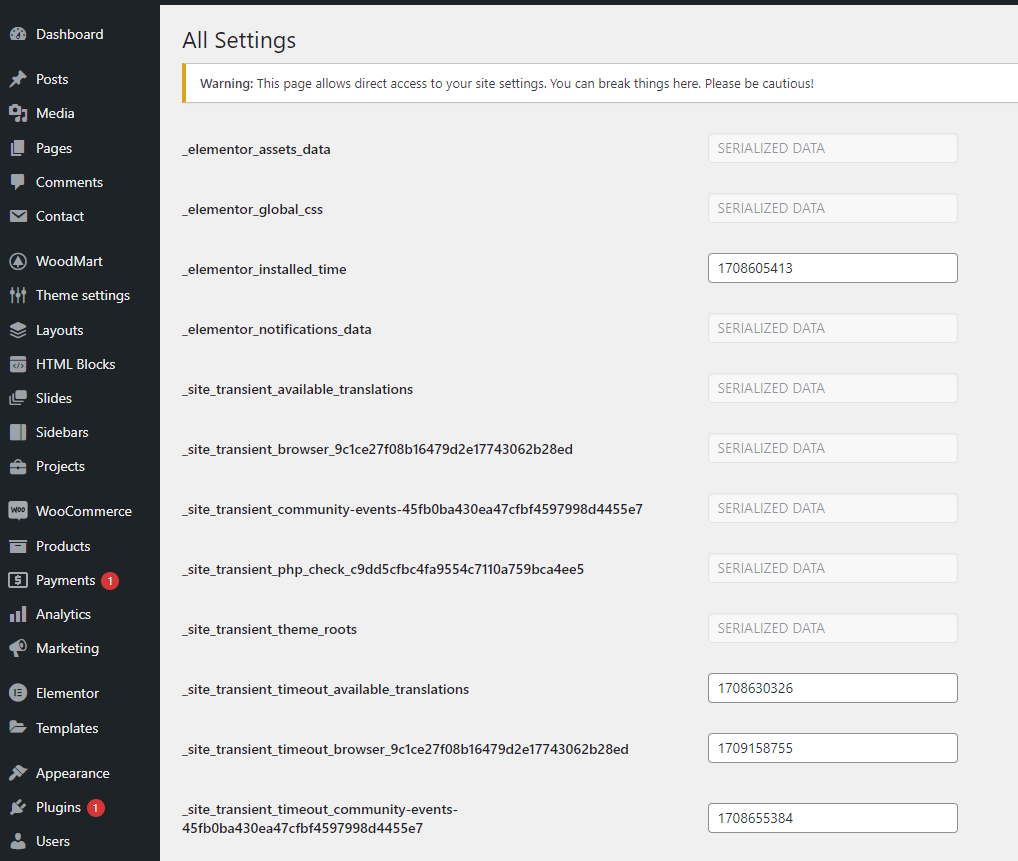Viewport: 1018px width, 861px height.
Task: Focus the field containing 1709158755
Action: click(x=832, y=748)
